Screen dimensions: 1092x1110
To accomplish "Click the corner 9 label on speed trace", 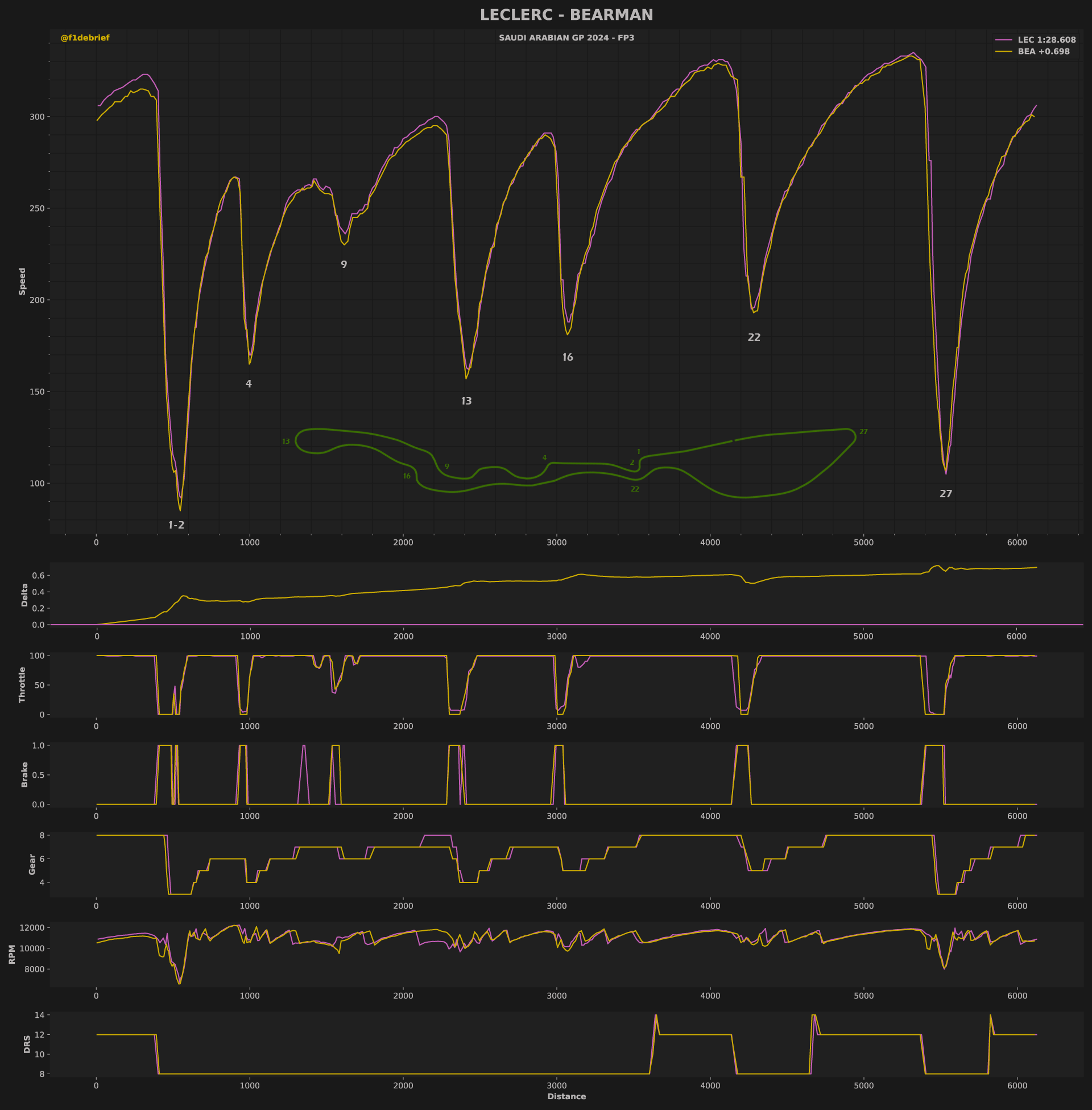I will tap(344, 265).
